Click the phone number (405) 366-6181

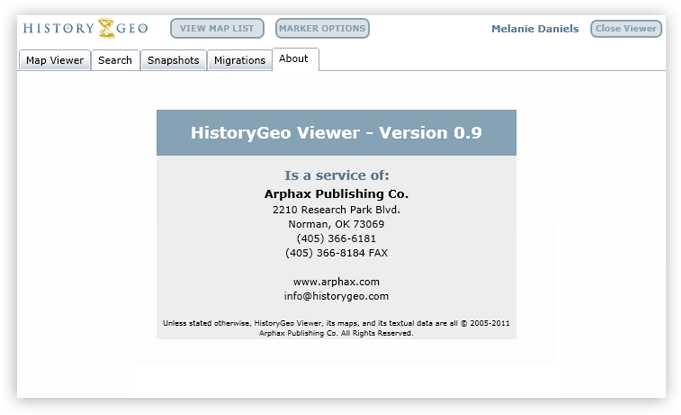click(336, 238)
